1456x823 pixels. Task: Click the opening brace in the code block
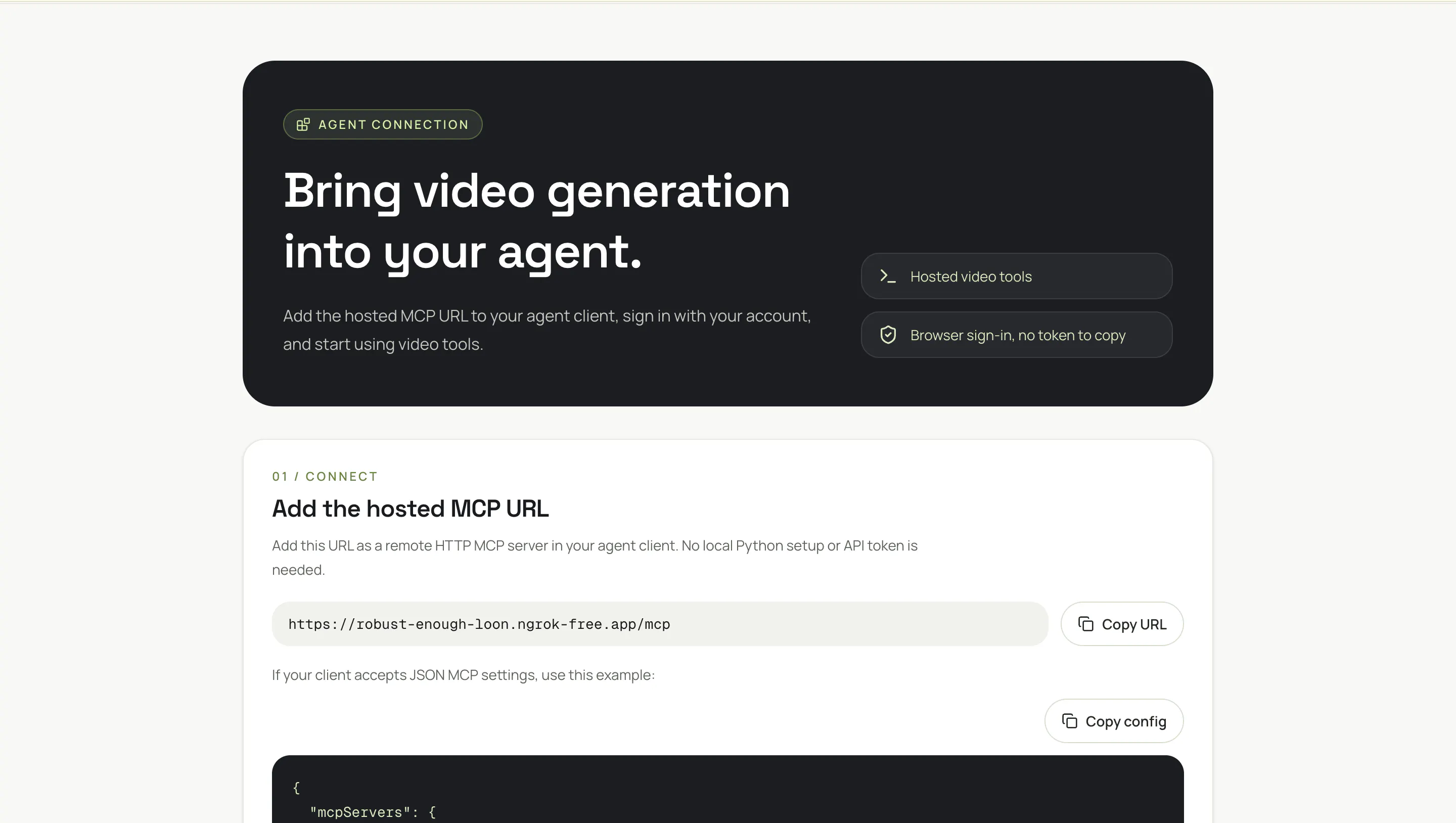pos(296,788)
